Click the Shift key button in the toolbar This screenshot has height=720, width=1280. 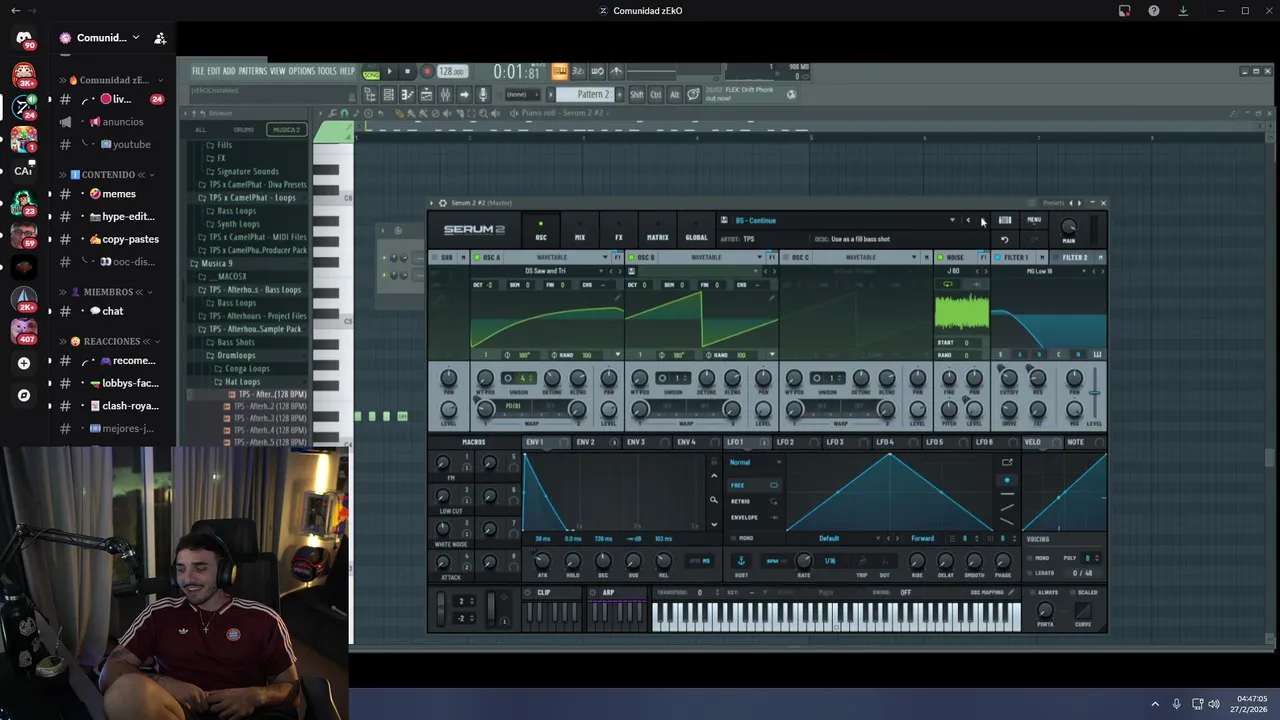tap(636, 94)
